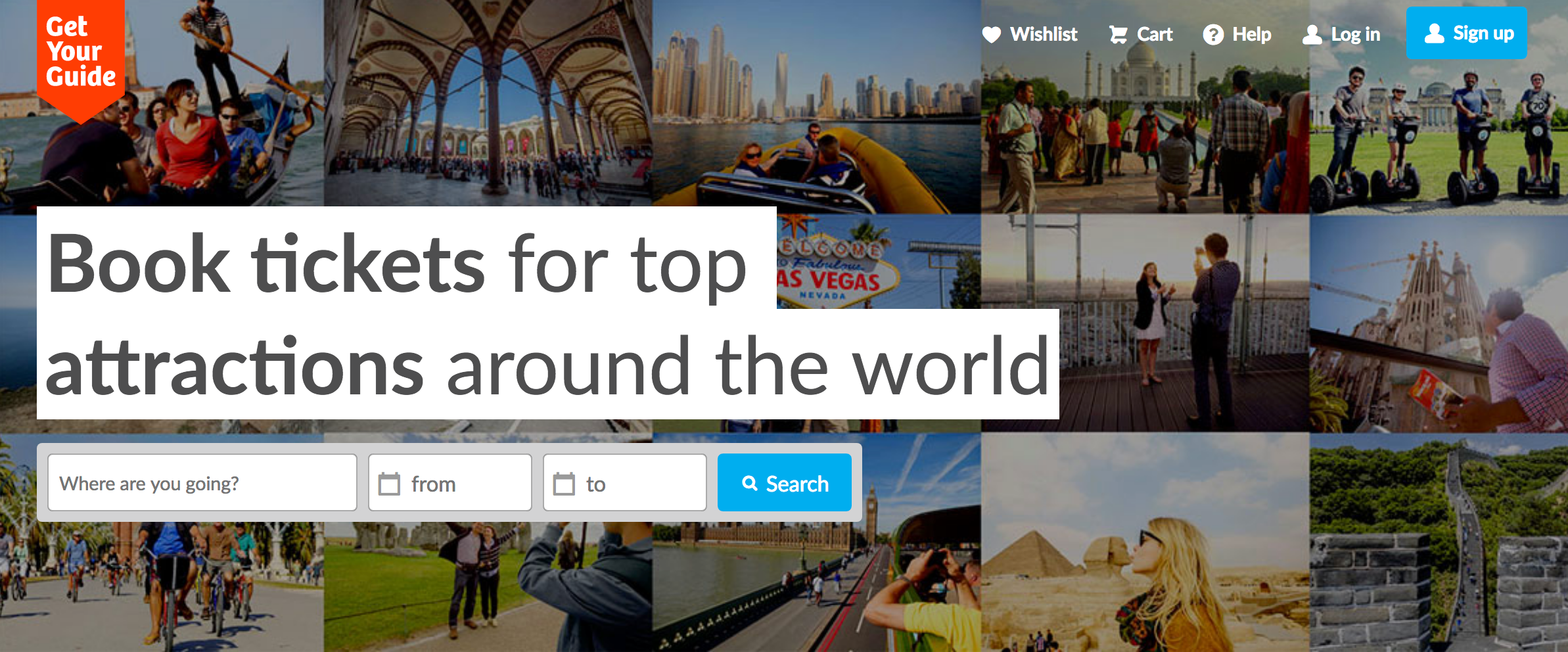Click the from field calendar icon
The width and height of the screenshot is (1568, 652).
tap(389, 484)
